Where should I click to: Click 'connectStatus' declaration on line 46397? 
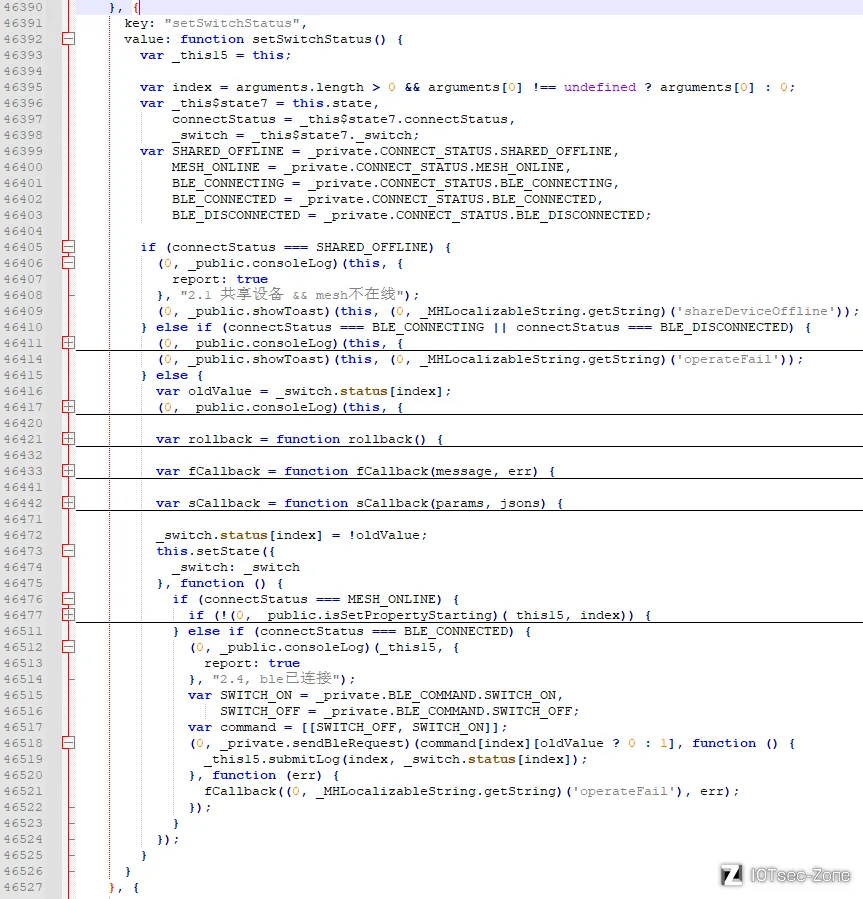224,119
